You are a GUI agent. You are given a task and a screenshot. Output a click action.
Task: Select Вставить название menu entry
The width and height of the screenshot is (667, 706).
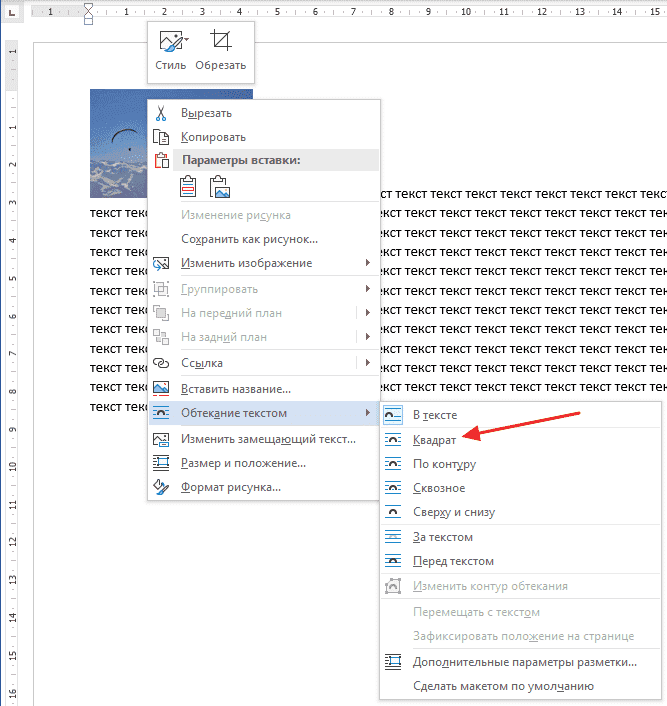235,389
